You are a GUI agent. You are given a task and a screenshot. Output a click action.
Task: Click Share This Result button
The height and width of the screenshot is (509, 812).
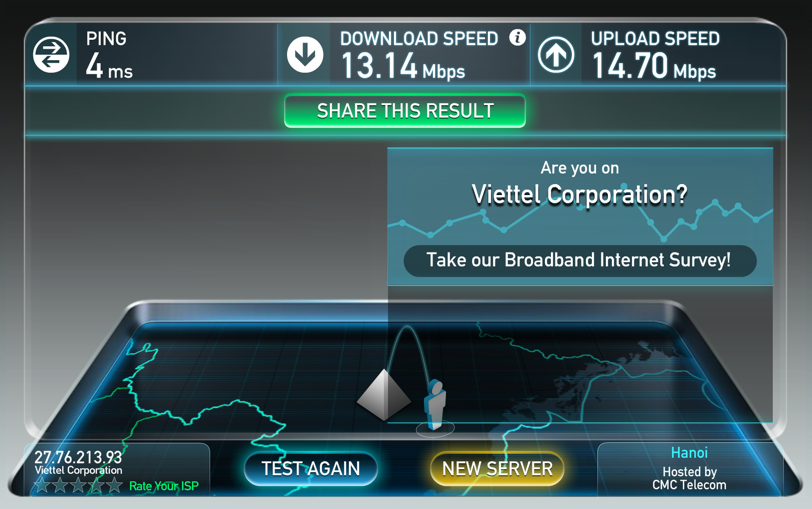(x=405, y=111)
